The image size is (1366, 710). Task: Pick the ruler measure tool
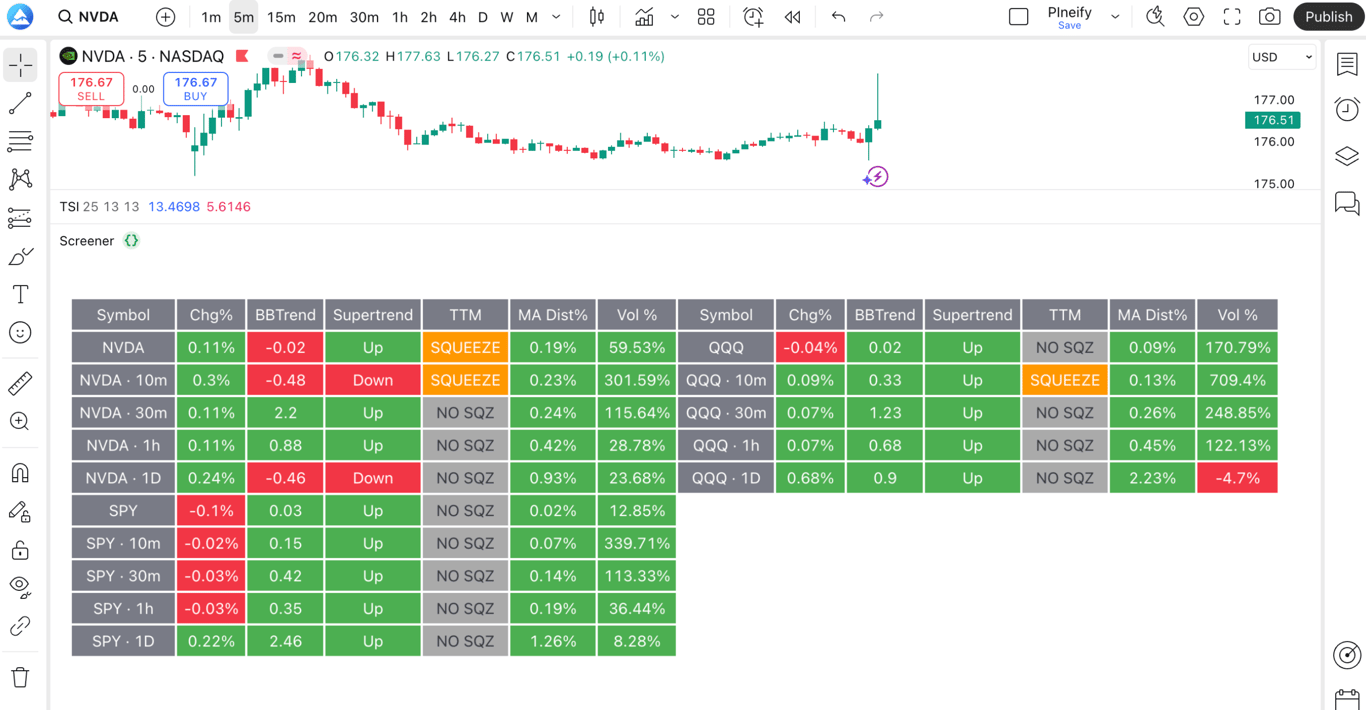[x=20, y=383]
